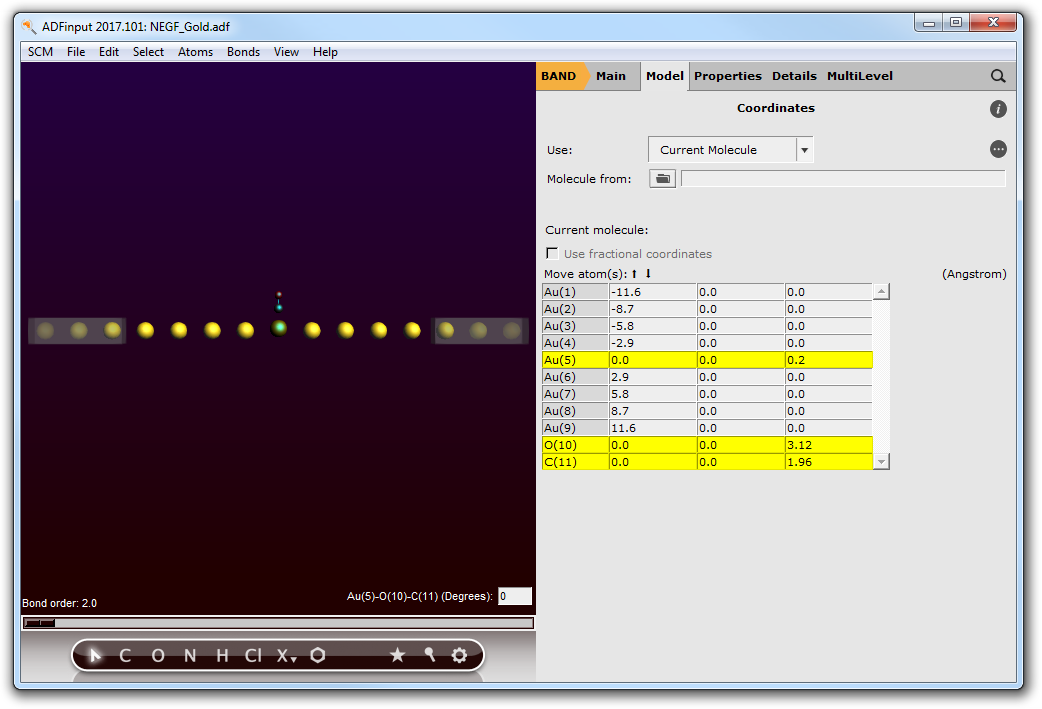
Task: Click the Au(5) row label
Action: click(x=575, y=360)
